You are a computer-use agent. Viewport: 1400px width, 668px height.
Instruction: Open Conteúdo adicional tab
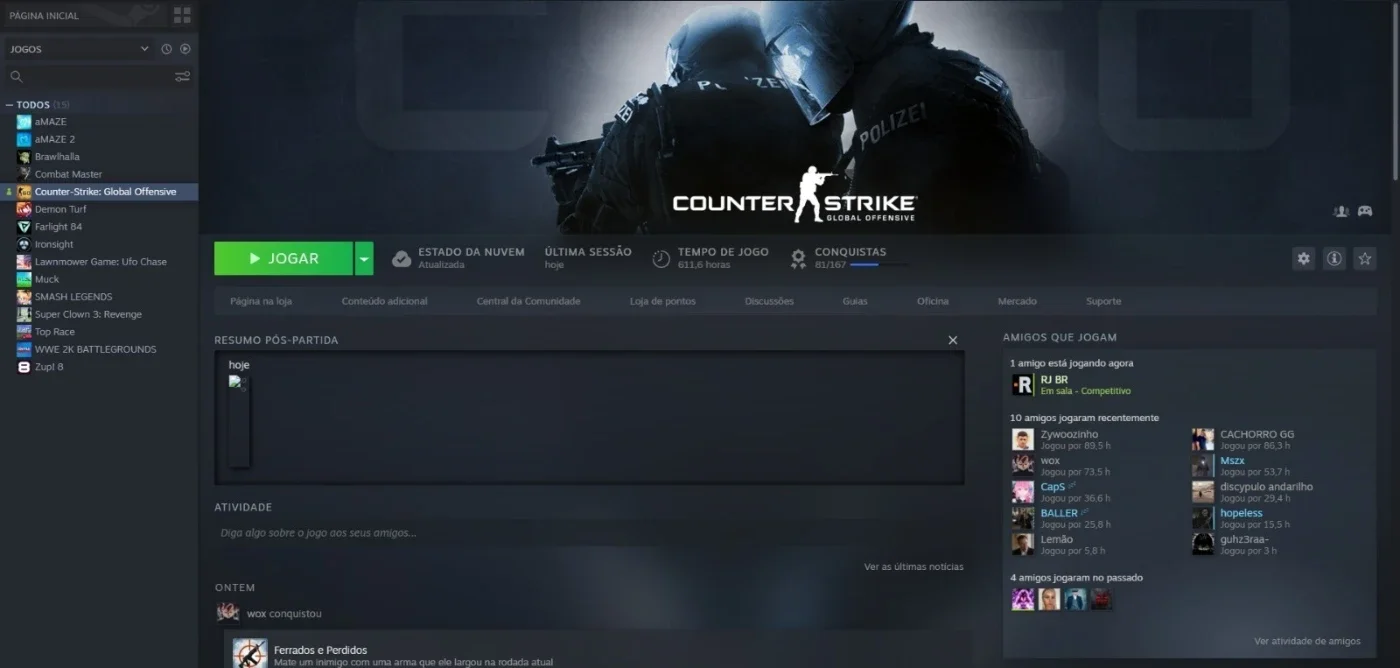point(384,301)
